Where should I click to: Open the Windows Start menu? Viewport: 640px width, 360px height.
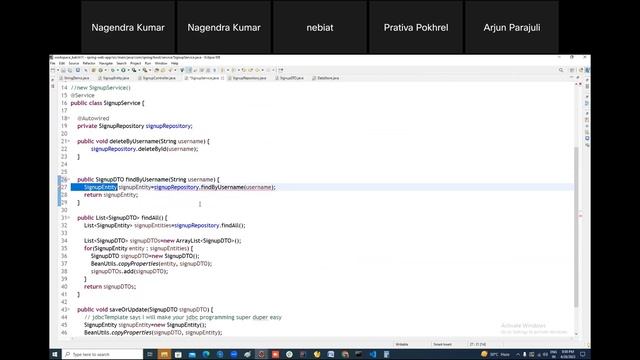pyautogui.click(x=55, y=354)
